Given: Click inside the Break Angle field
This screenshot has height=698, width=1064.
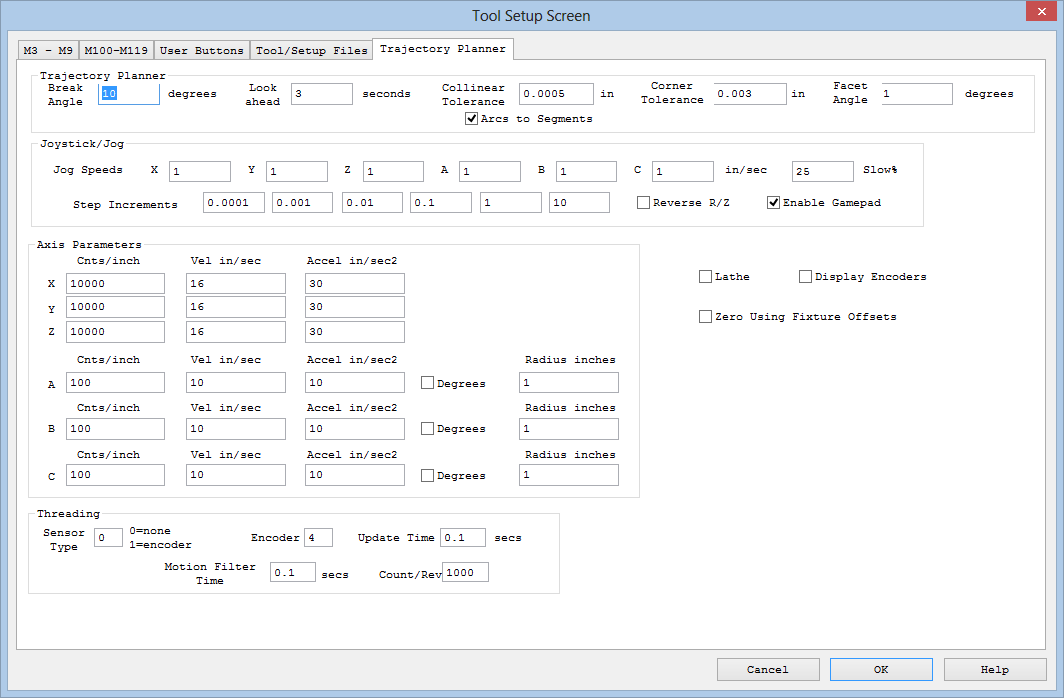Looking at the screenshot, I should (x=128, y=93).
